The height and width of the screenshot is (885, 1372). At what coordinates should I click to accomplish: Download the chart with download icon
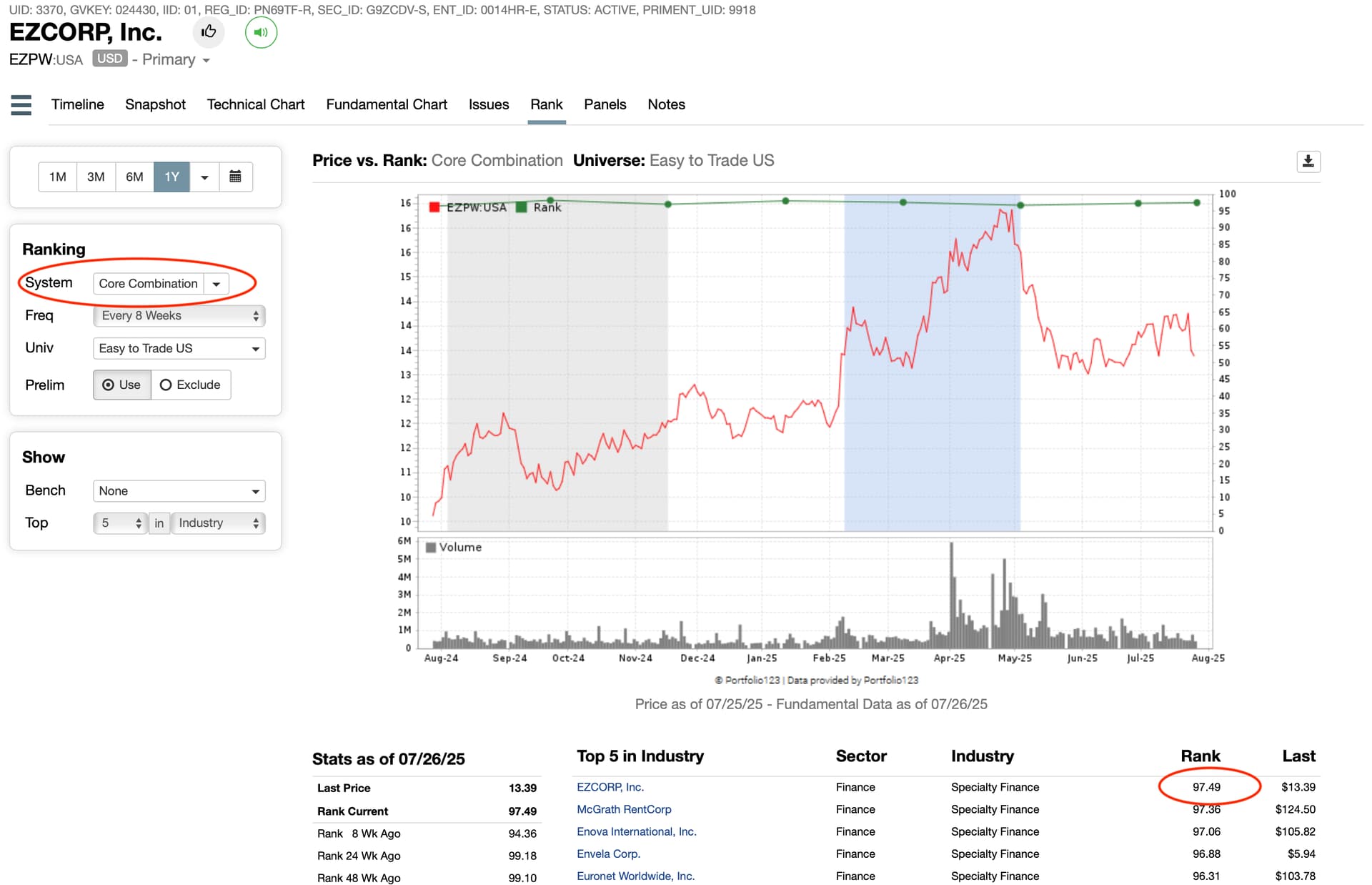1308,162
